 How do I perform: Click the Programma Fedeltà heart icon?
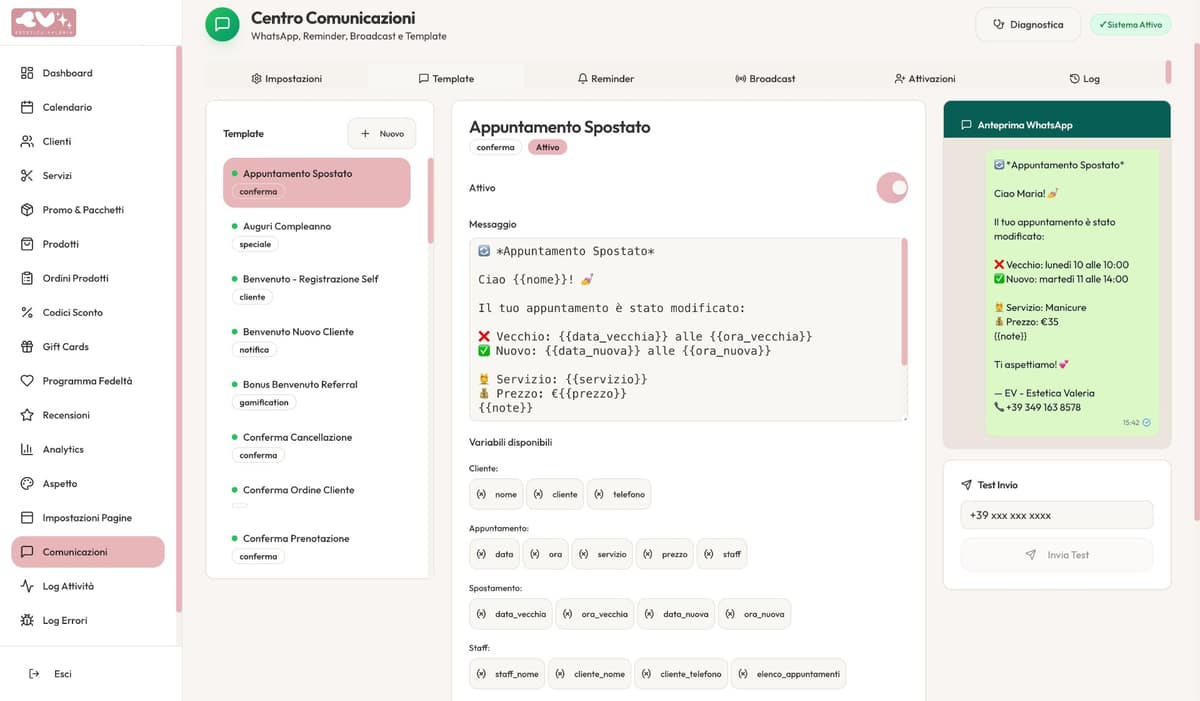pos(27,381)
